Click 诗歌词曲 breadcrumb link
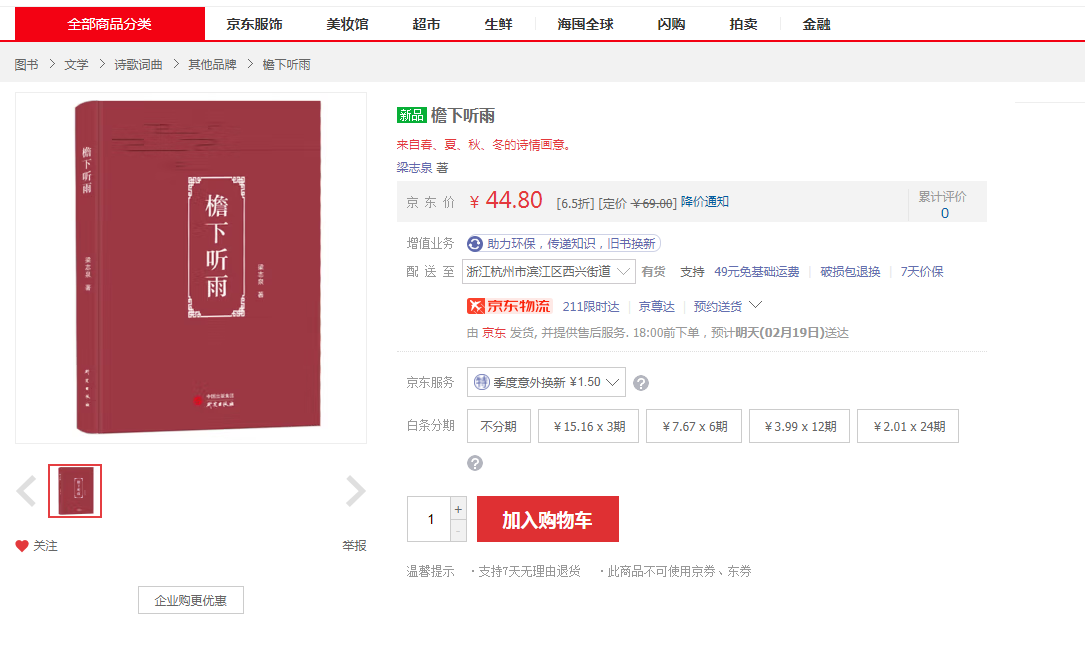This screenshot has height=646, width=1085. pos(138,64)
